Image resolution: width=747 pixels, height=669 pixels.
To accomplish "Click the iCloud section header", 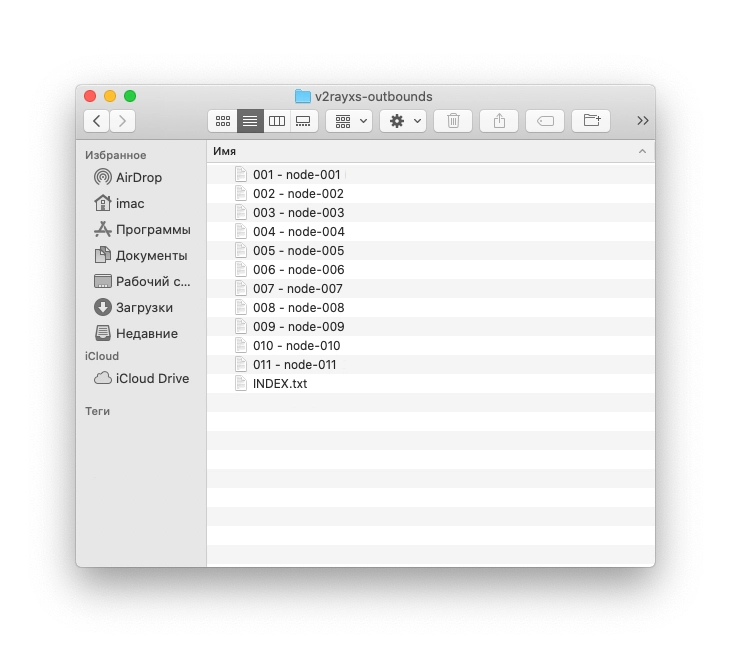I will 101,356.
